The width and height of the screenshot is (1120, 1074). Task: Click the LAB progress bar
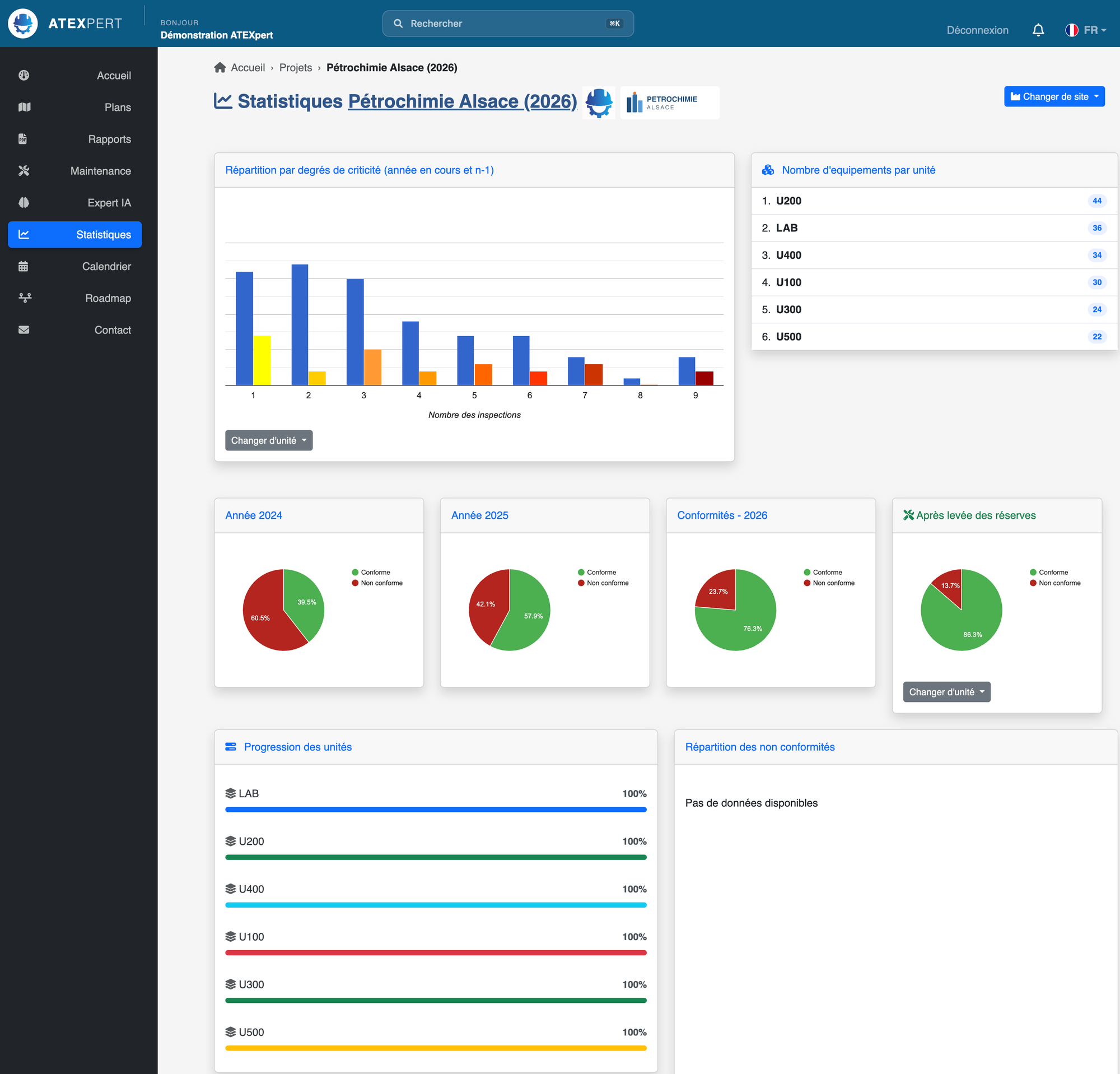pyautogui.click(x=436, y=810)
